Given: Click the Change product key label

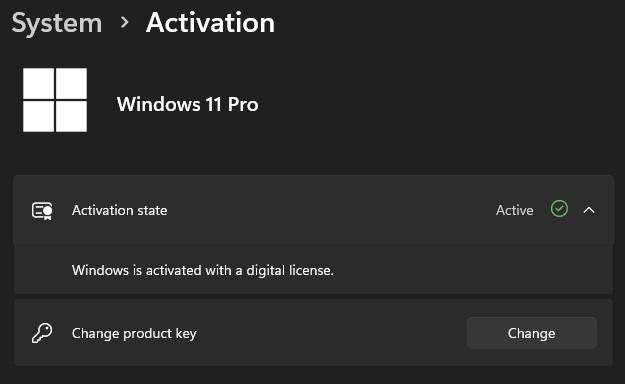Looking at the screenshot, I should coord(134,333).
